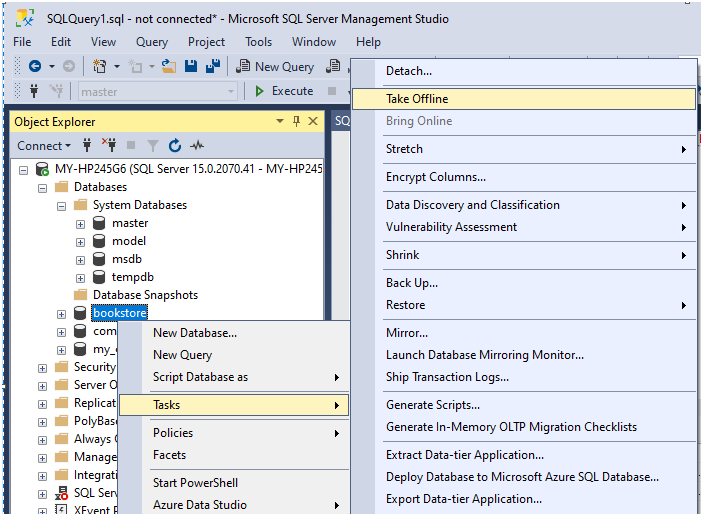Choose Encrypt Columns...
This screenshot has width=703, height=516.
point(524,177)
